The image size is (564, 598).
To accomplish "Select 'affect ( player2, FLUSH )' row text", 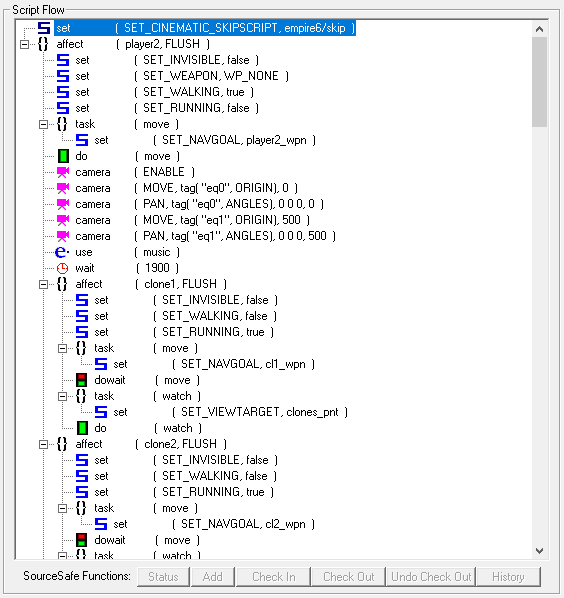I will (133, 44).
